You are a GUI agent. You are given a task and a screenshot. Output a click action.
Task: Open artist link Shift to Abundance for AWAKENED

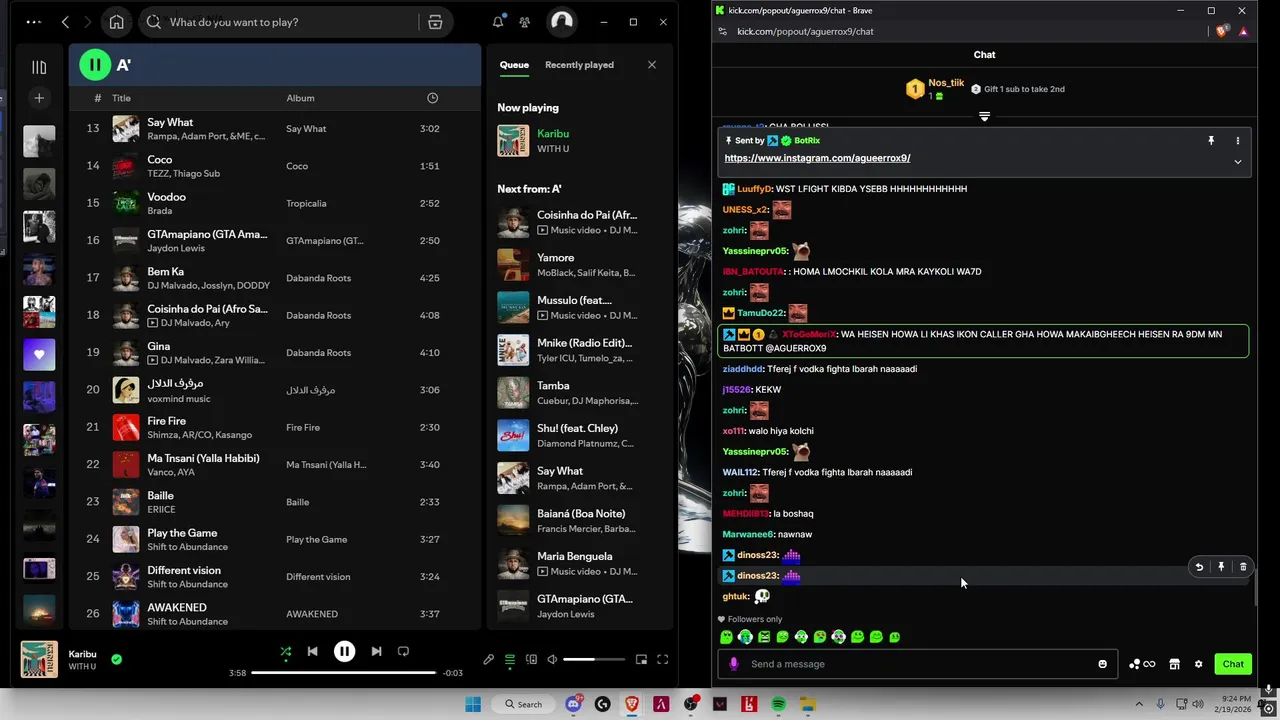coord(187,621)
